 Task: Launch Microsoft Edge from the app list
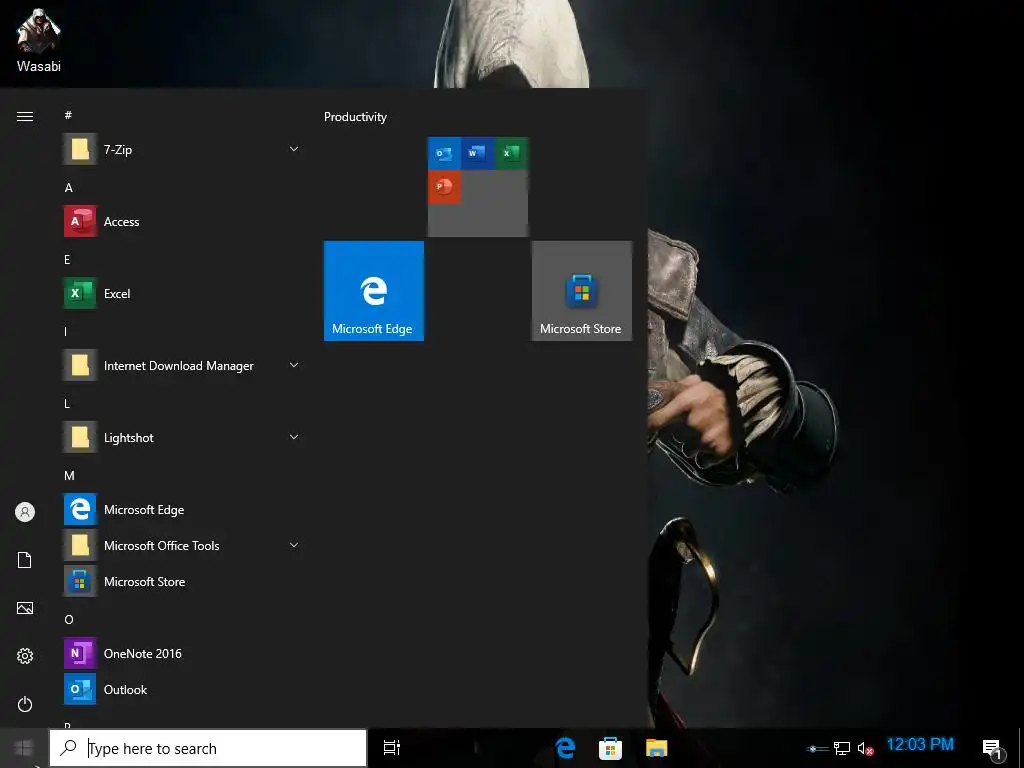pos(183,509)
